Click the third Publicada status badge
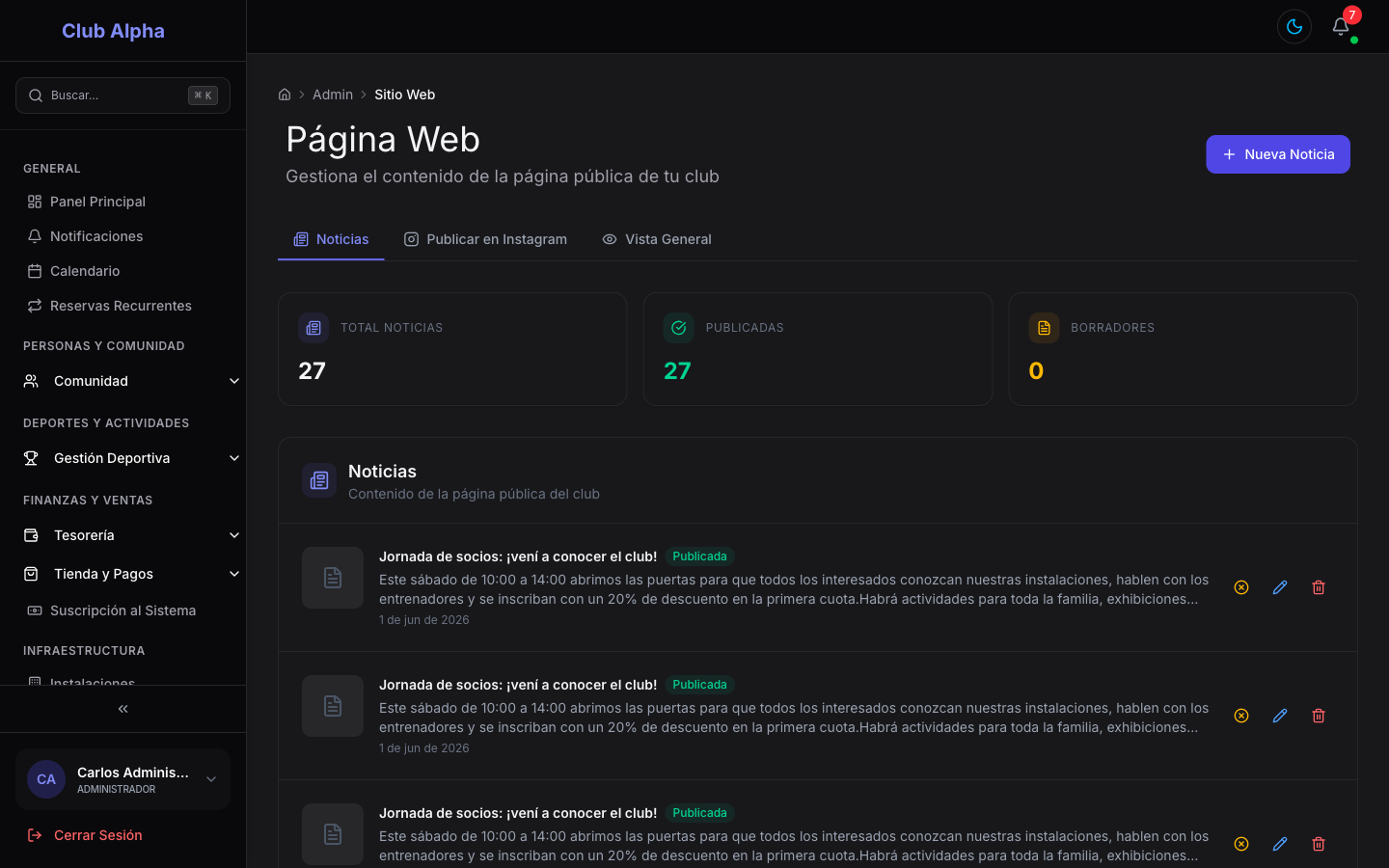Image resolution: width=1389 pixels, height=868 pixels. tap(699, 813)
